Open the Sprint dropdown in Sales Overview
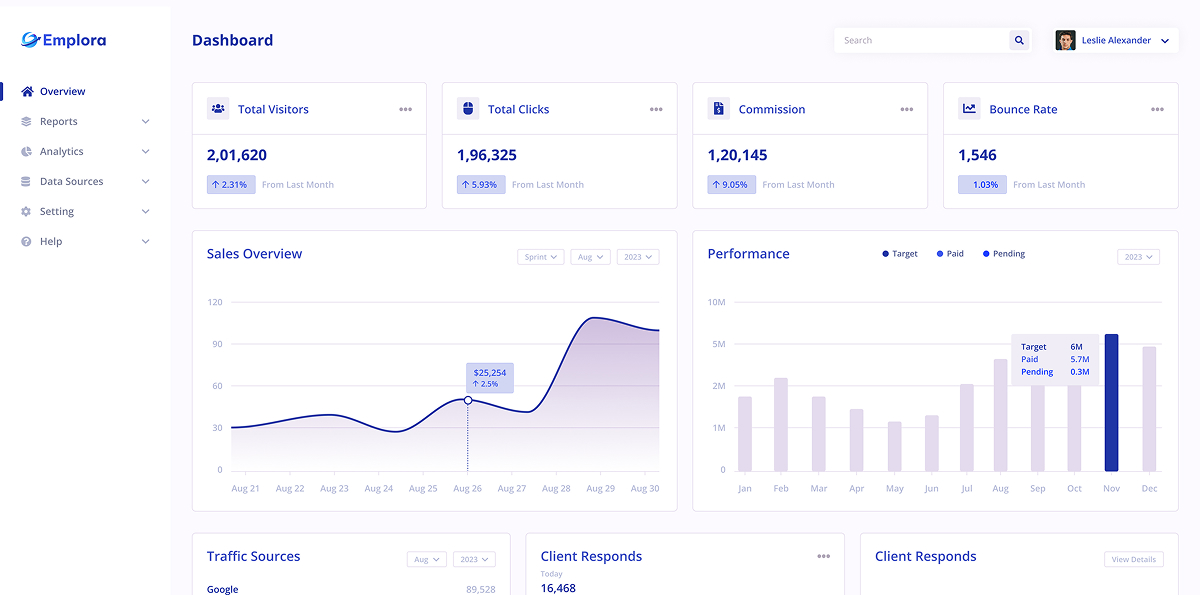This screenshot has width=1200, height=595. 540,256
